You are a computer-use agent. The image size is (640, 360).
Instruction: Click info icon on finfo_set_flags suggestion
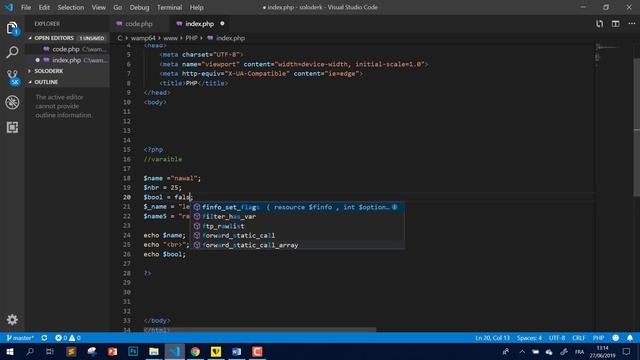tap(395, 207)
